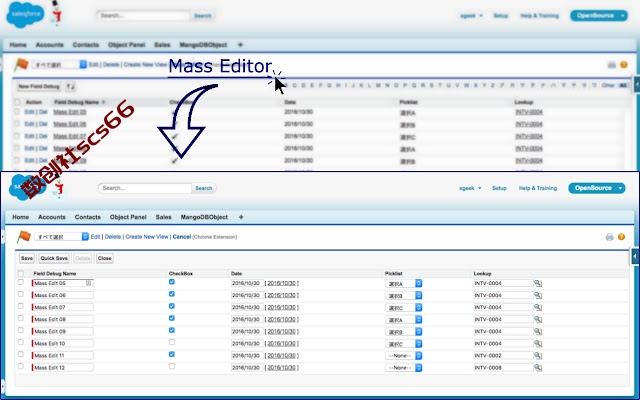Click the Mass Edit 06 name field

62,295
